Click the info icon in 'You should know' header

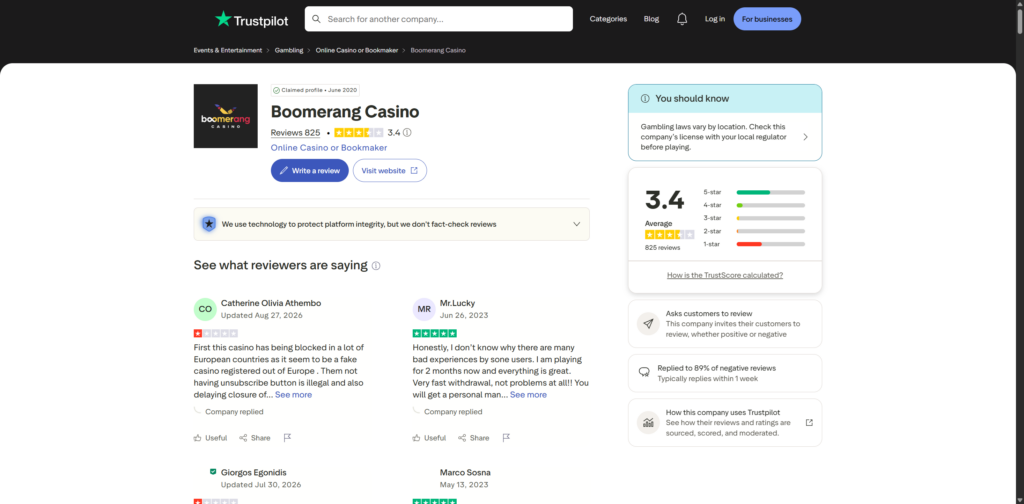coord(645,99)
